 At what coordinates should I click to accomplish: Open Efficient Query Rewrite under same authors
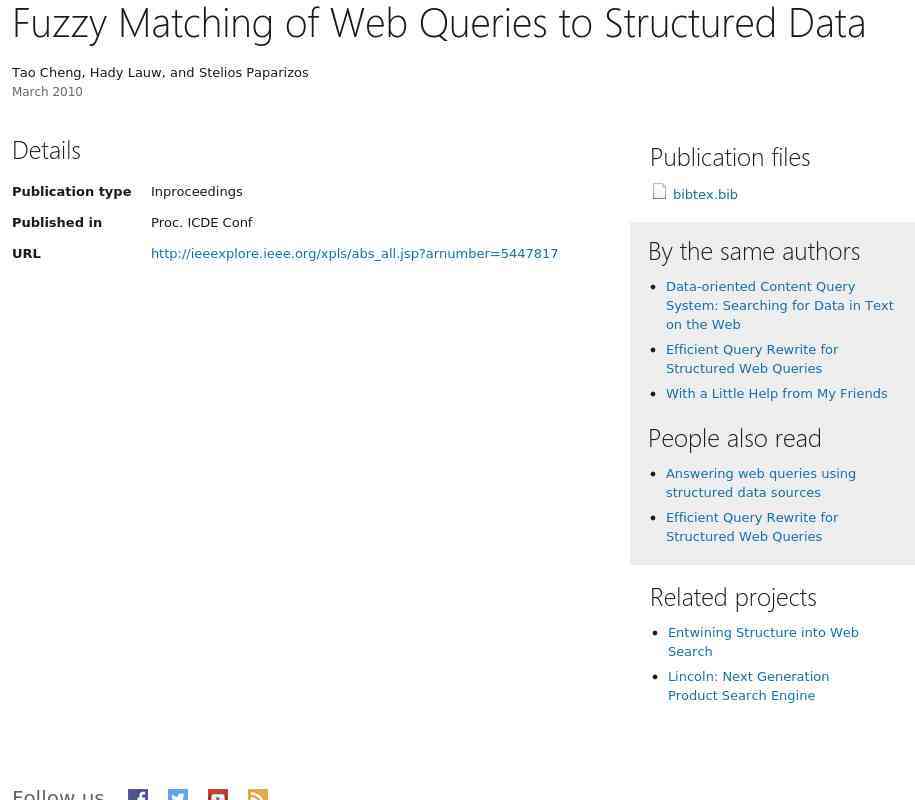pos(752,359)
